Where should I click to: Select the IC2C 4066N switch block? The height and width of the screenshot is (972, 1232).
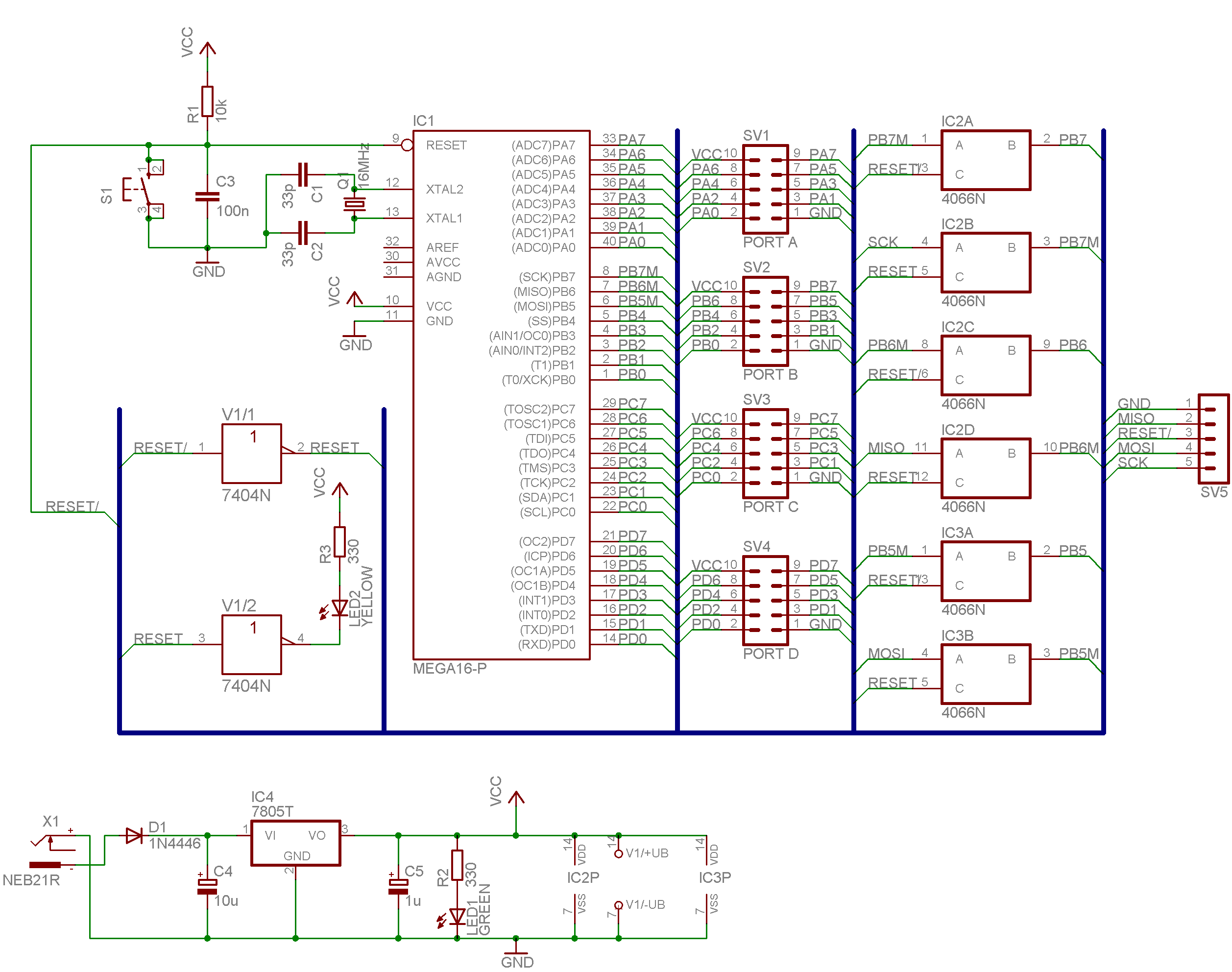[985, 365]
